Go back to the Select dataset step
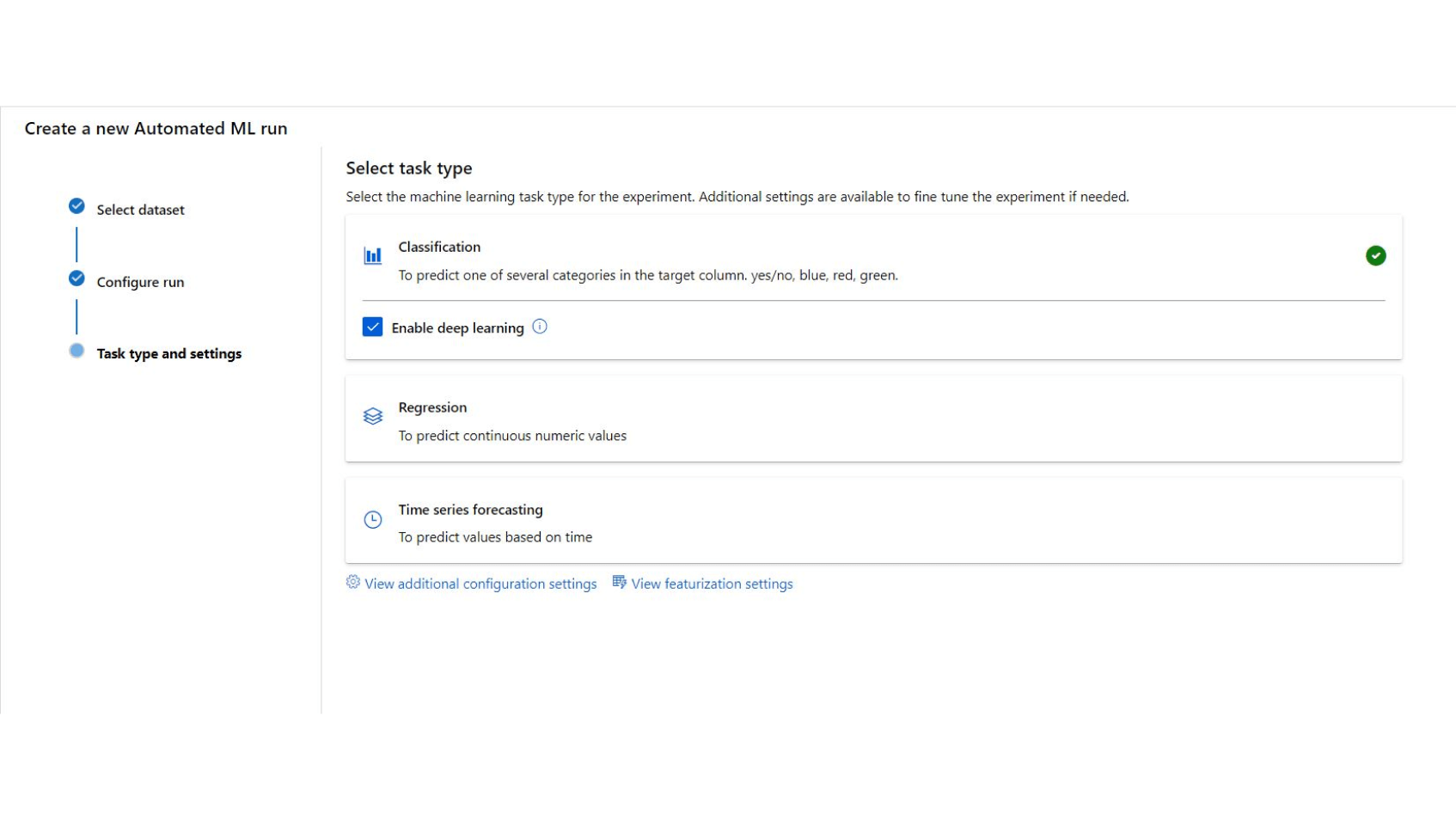The height and width of the screenshot is (820, 1456). coord(140,210)
